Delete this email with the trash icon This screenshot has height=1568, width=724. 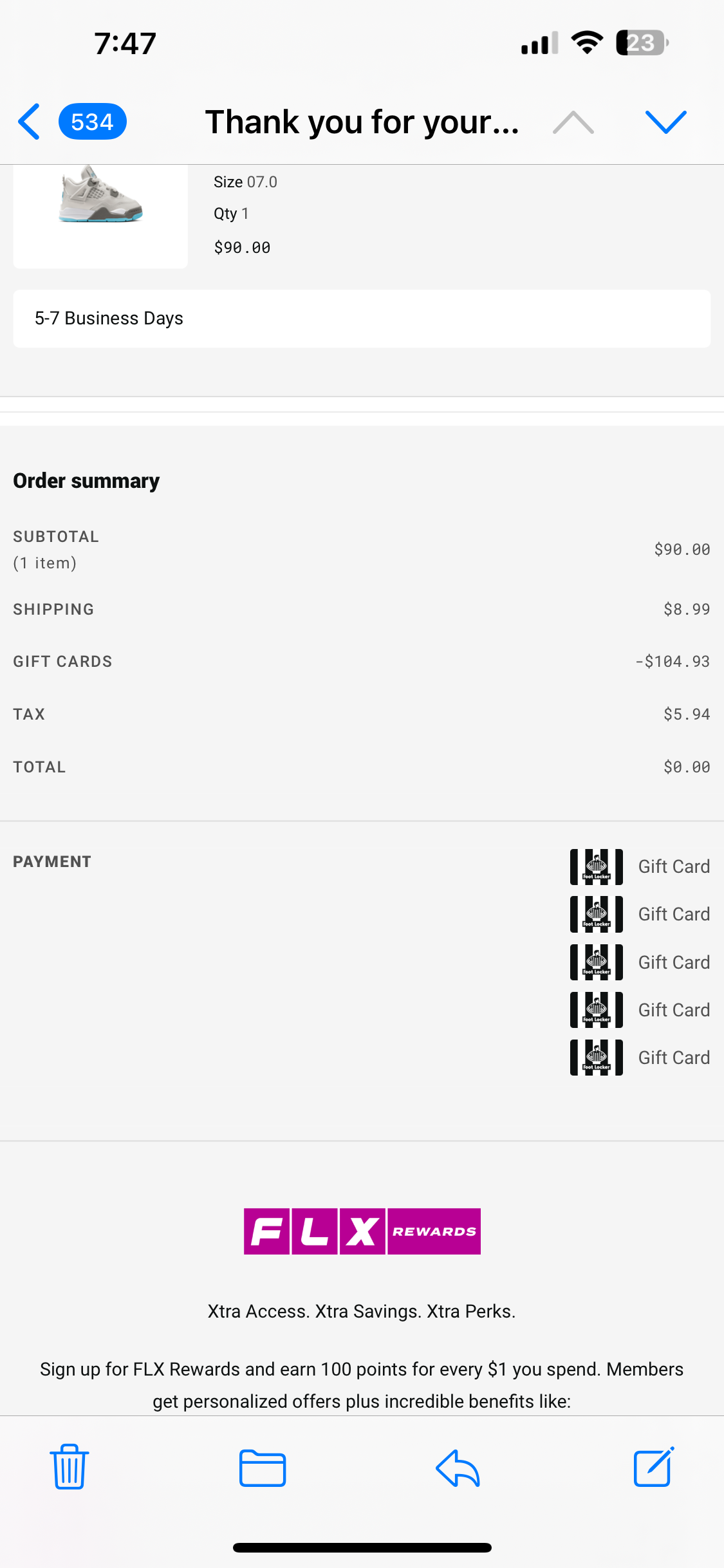point(70,1467)
